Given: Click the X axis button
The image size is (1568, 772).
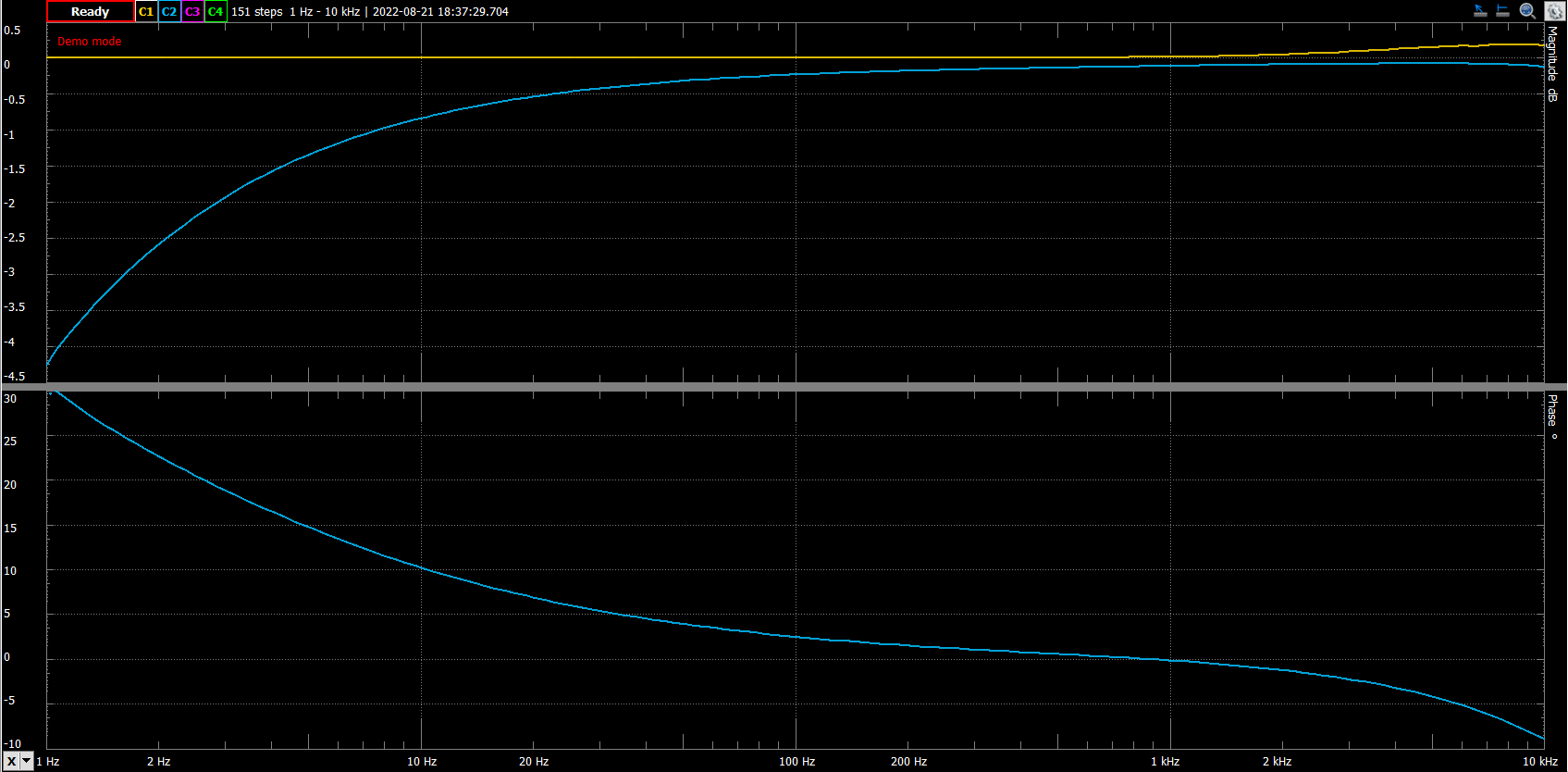Looking at the screenshot, I should [x=11, y=761].
